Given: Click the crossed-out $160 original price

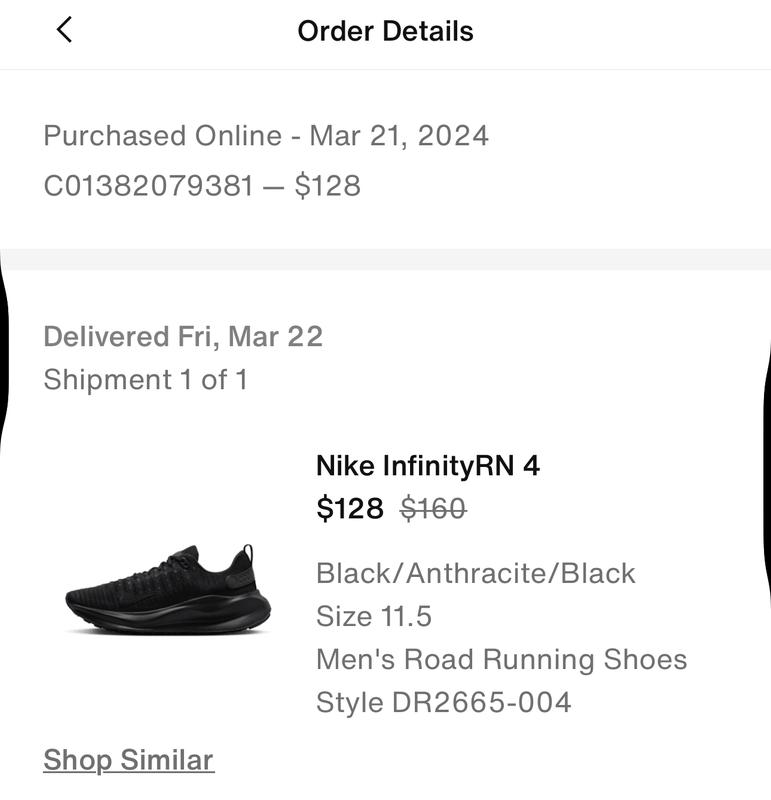Looking at the screenshot, I should point(433,509).
